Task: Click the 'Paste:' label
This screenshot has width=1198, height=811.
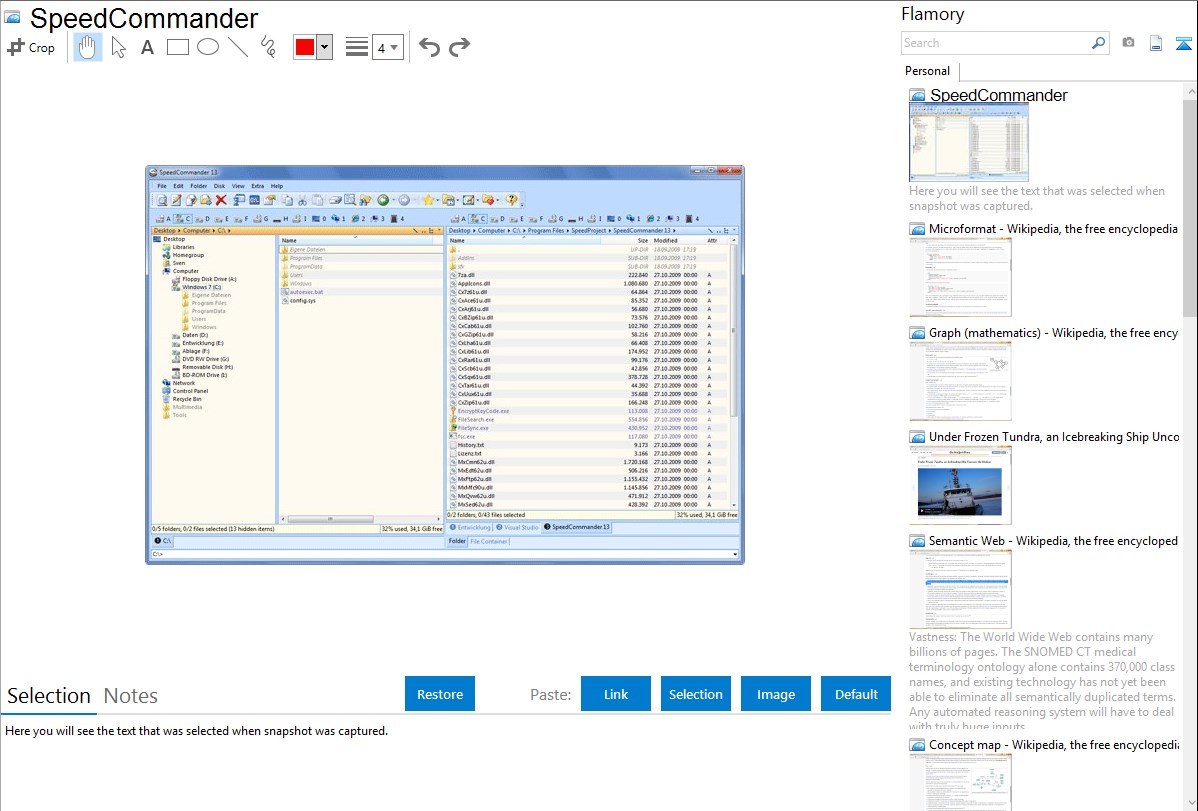Action: tap(550, 694)
